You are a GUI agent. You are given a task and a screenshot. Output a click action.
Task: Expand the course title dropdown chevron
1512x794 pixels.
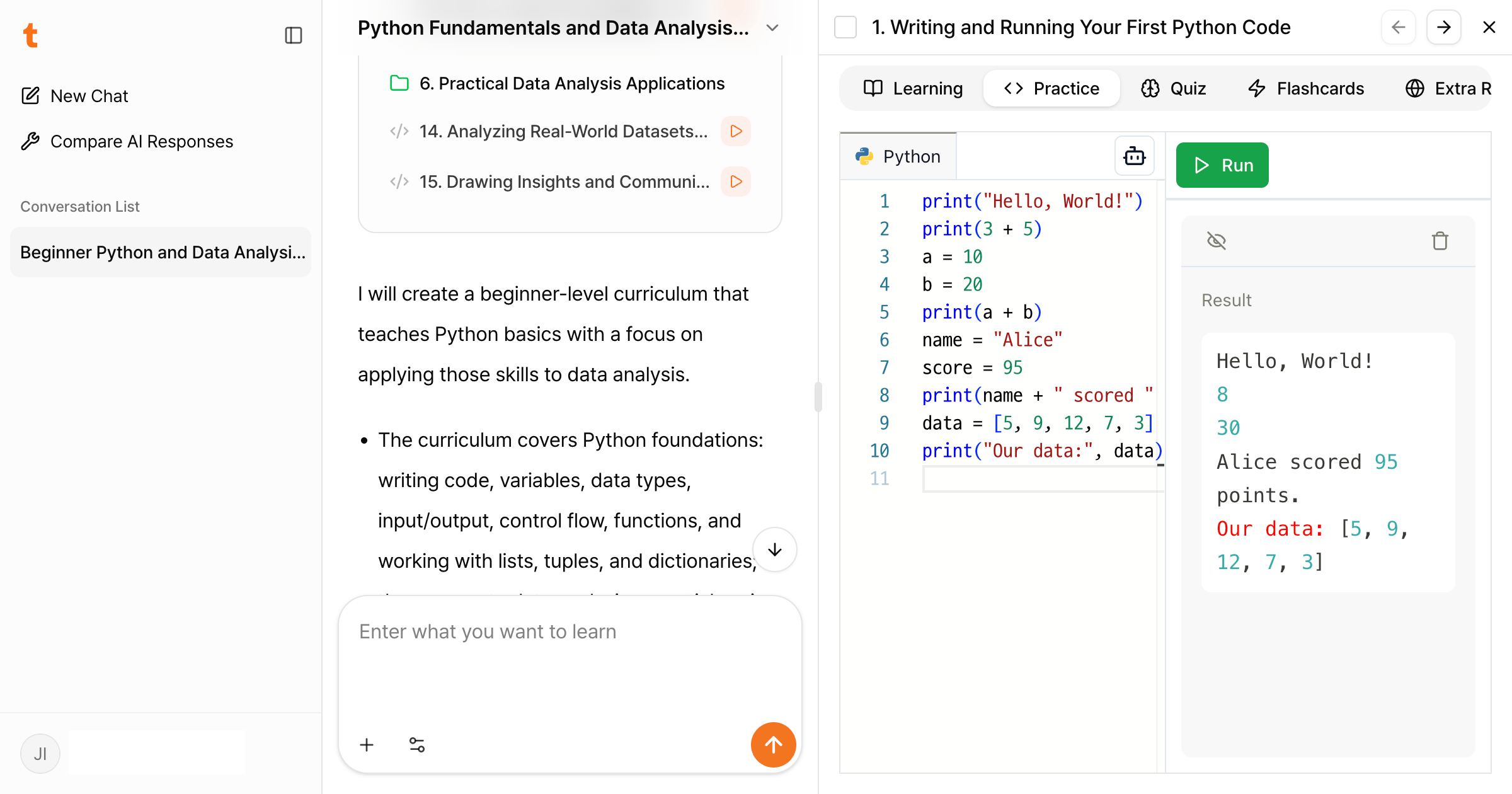click(772, 28)
